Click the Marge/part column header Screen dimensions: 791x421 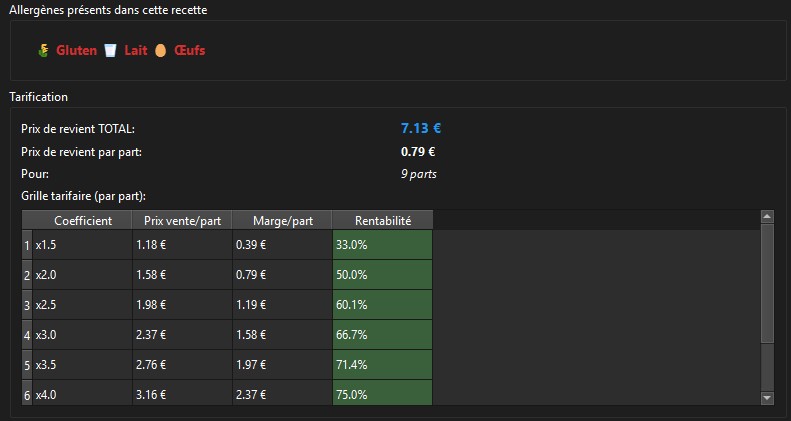(282, 220)
